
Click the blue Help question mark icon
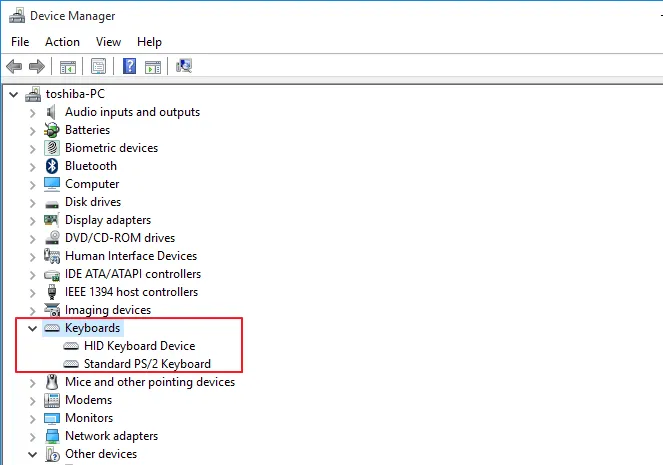(x=129, y=67)
